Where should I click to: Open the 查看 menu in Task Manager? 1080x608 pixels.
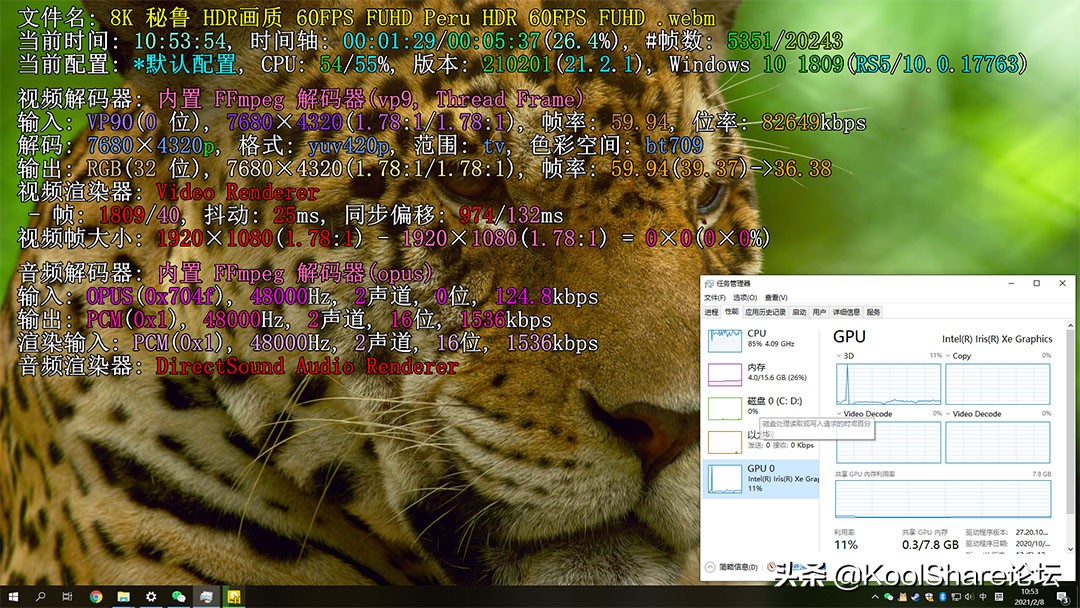coord(777,297)
